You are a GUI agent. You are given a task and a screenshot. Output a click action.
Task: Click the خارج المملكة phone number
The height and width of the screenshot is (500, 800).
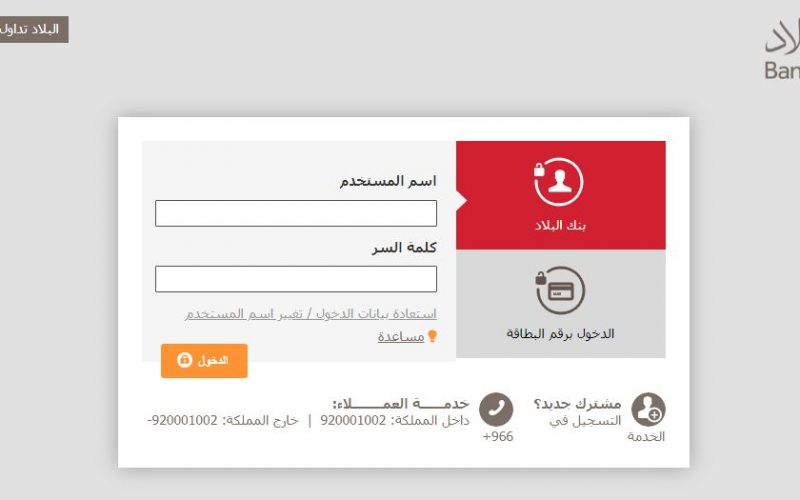click(222, 420)
